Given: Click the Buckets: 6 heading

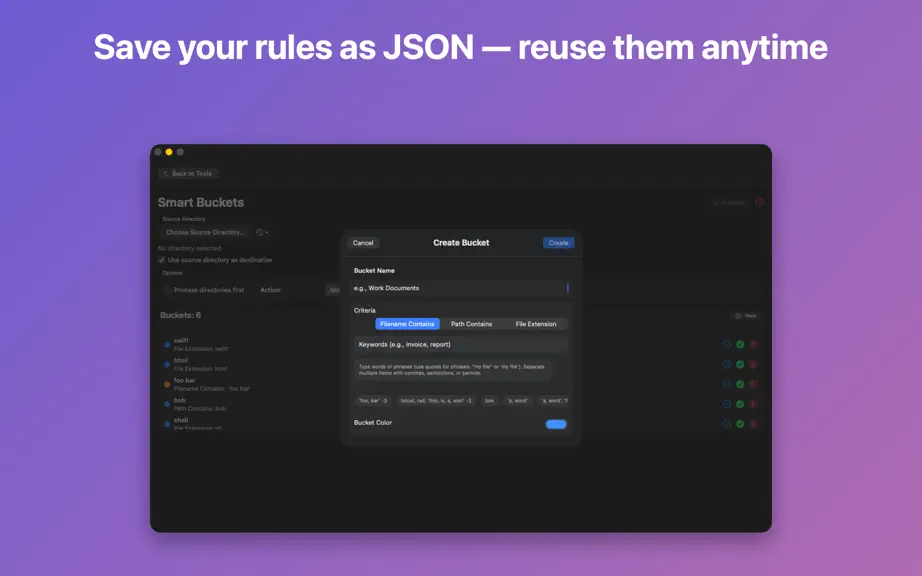Looking at the screenshot, I should tap(181, 315).
